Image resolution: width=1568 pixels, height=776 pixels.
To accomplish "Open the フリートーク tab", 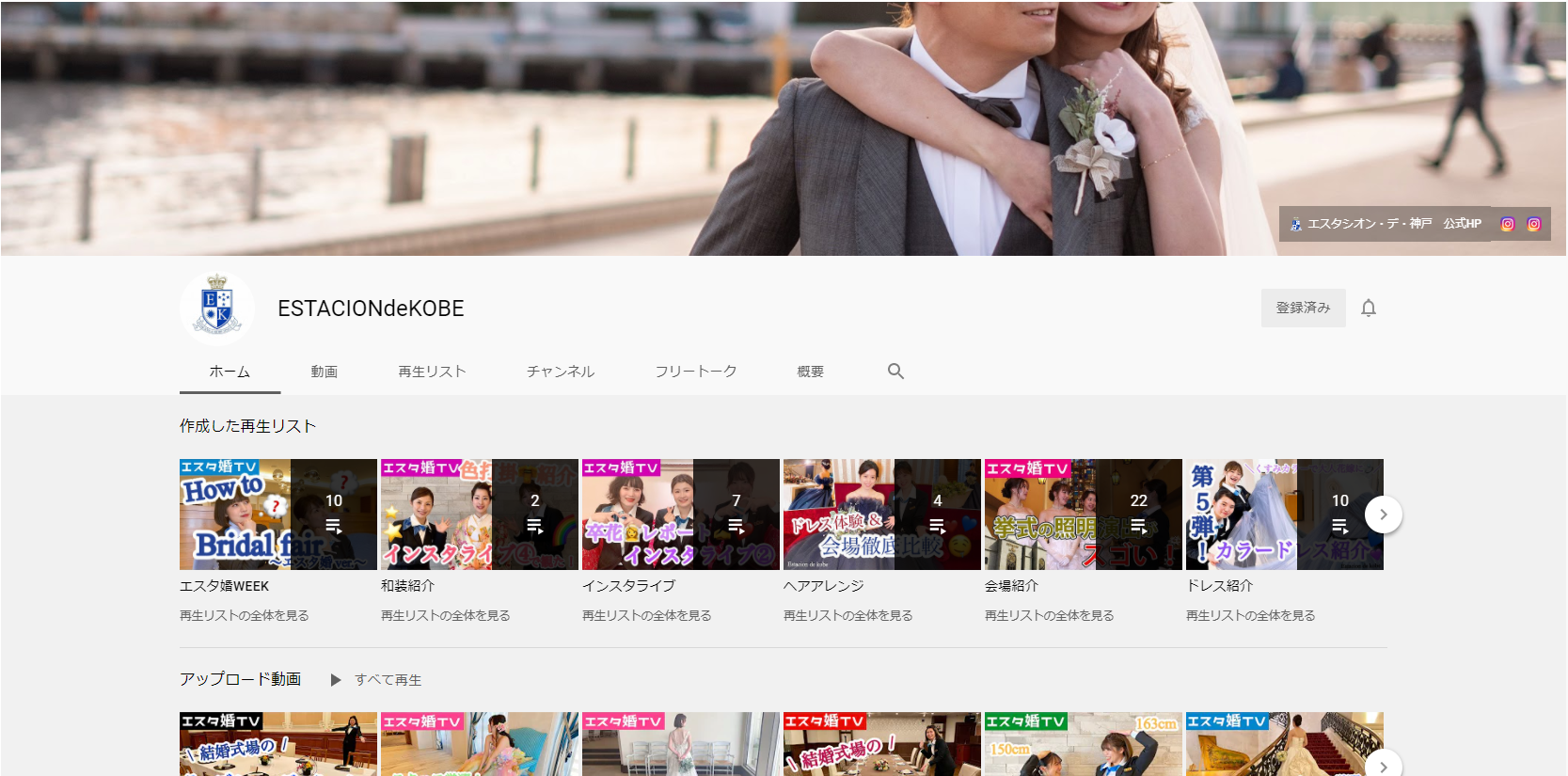I will point(696,372).
